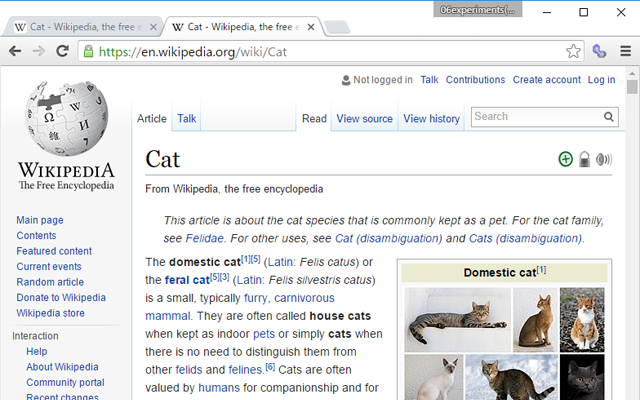Select the Article tab
Screen dimensions: 640x400
pyautogui.click(x=152, y=119)
